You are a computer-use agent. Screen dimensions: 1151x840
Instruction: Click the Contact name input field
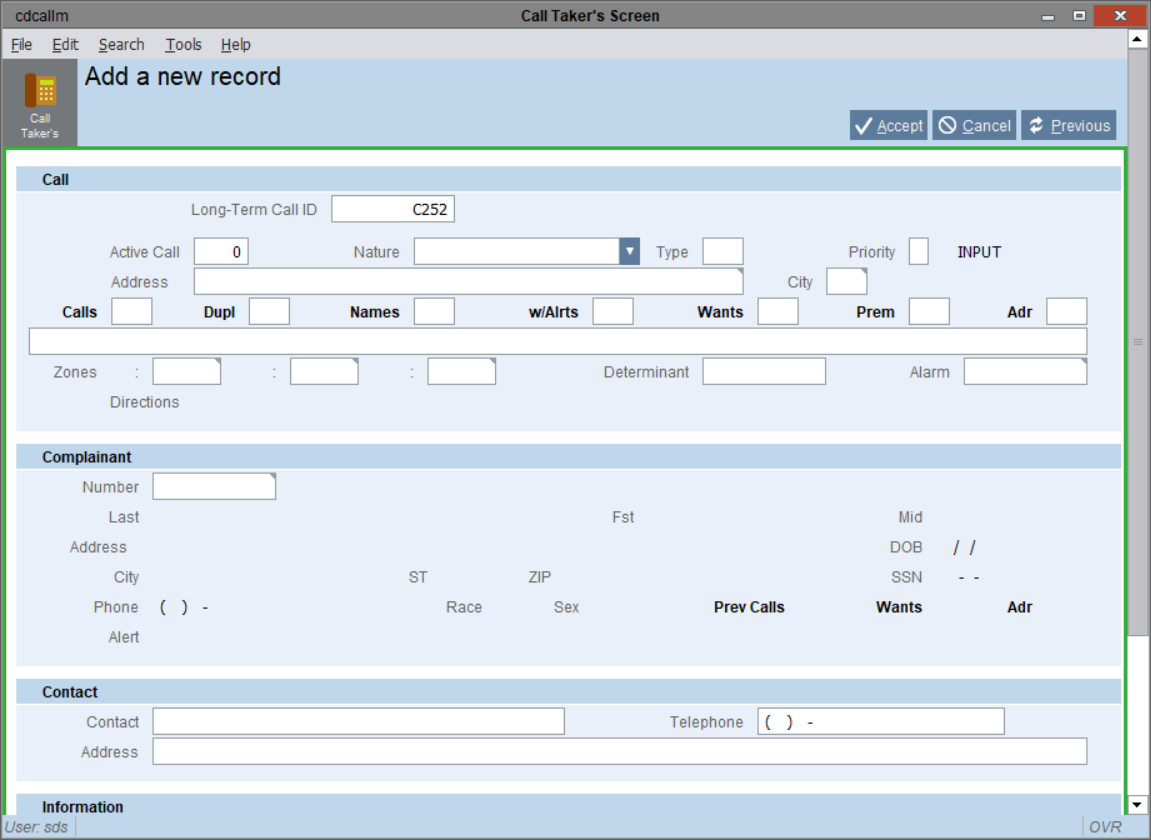point(358,722)
